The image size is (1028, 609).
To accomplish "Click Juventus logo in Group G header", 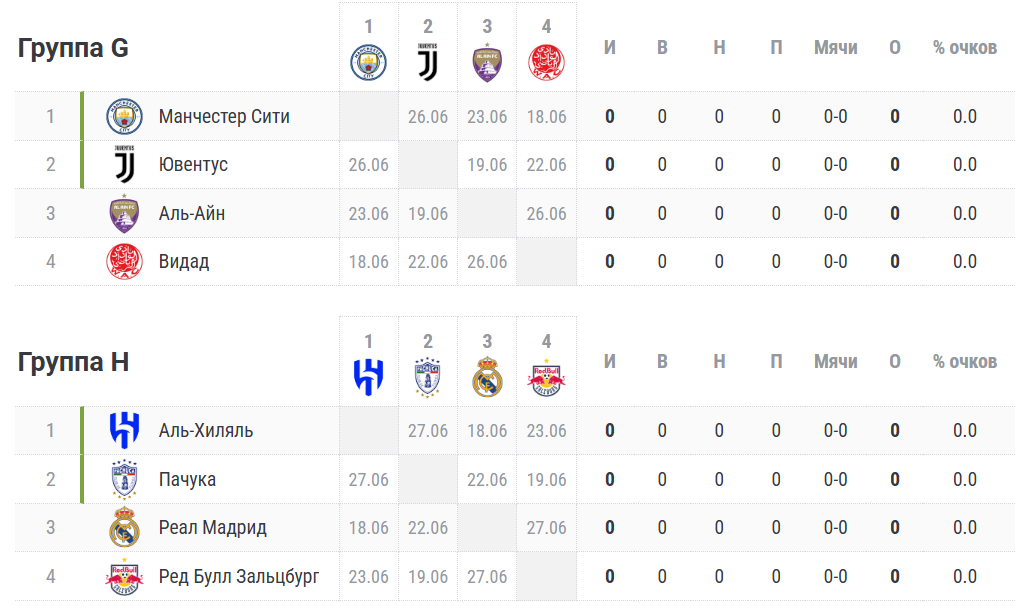I will click(427, 63).
